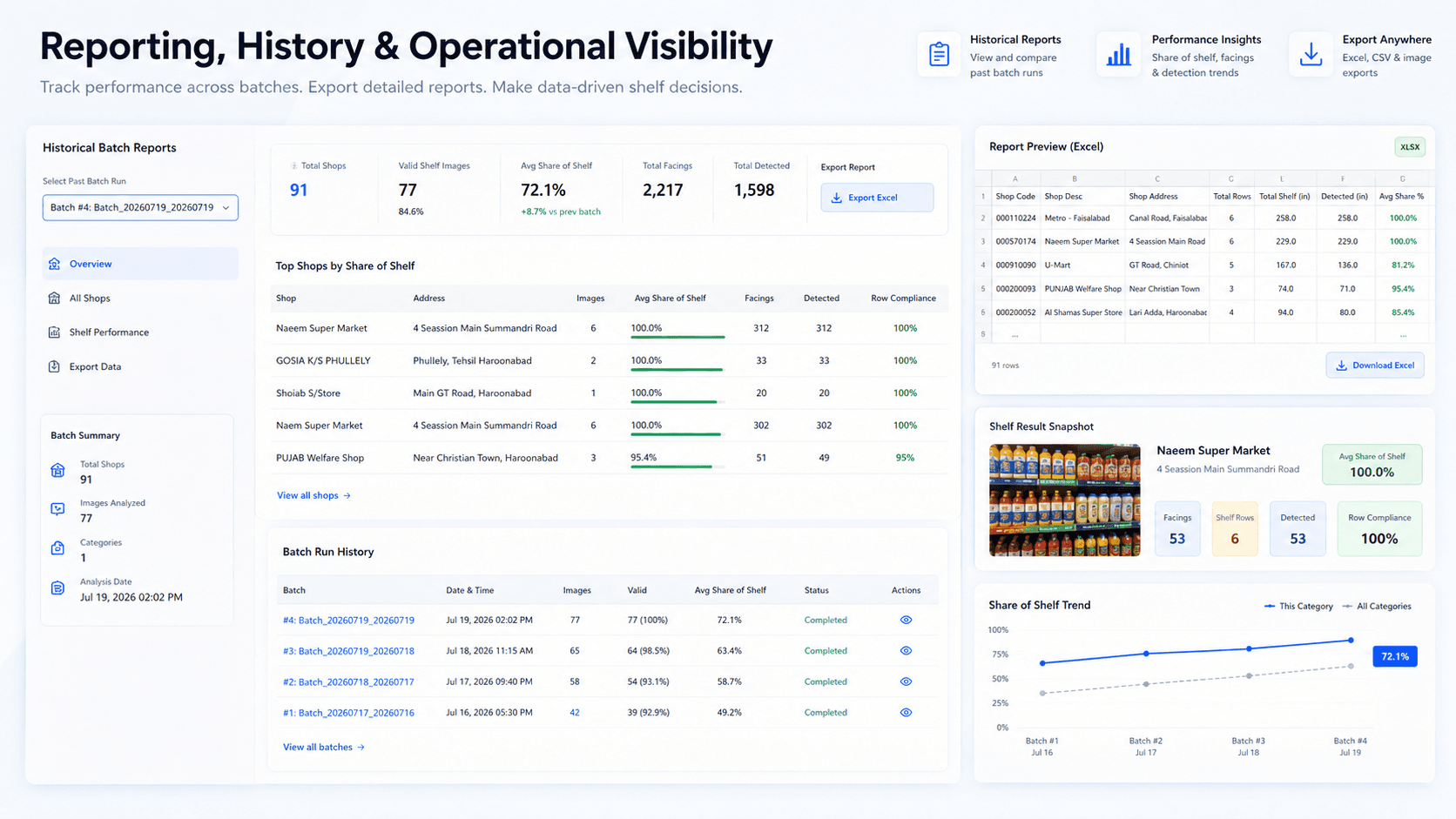The width and height of the screenshot is (1456, 819).
Task: Click the Export Data sidebar icon
Action: coord(54,366)
